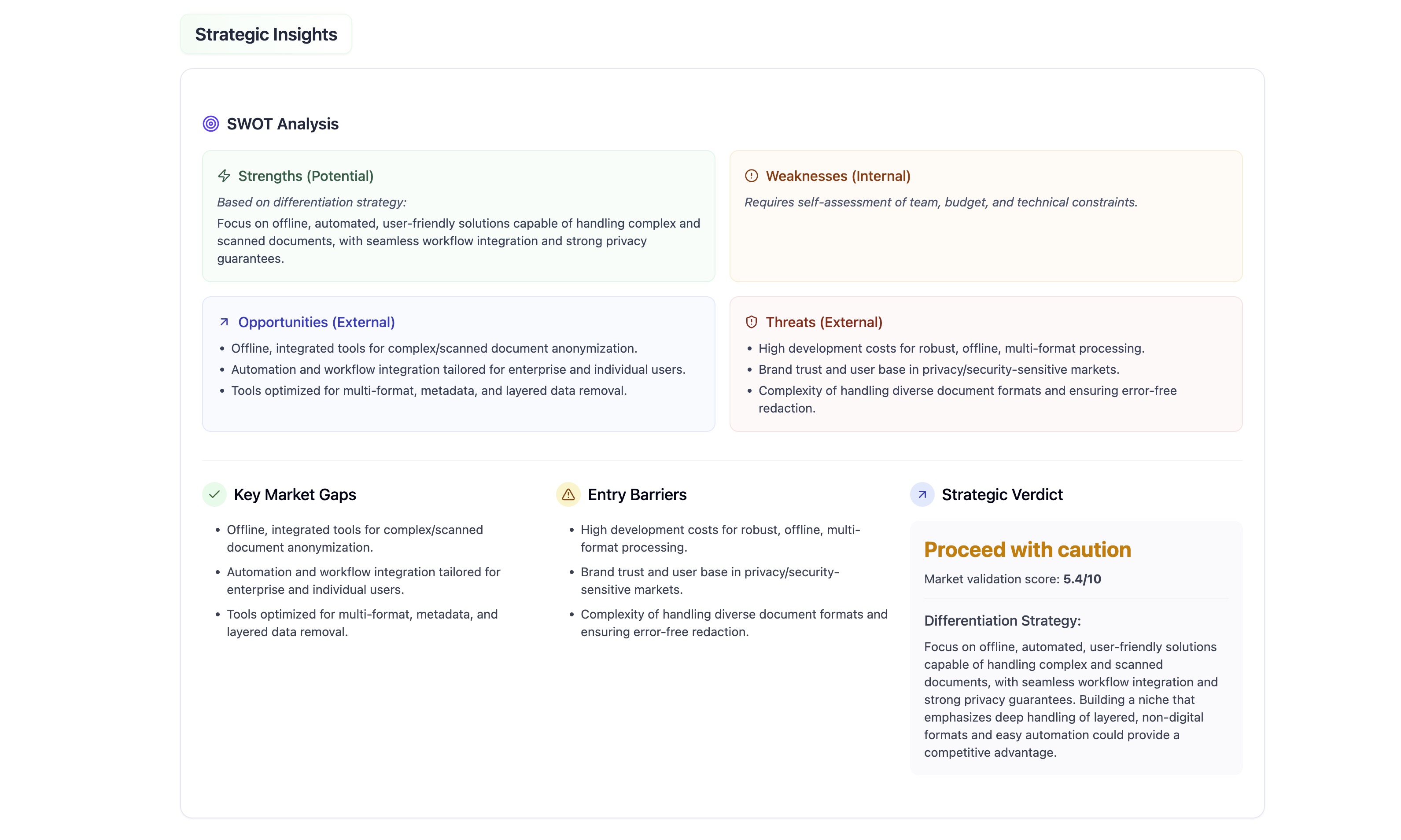This screenshot has width=1401, height=840.
Task: Click the Differentiation Strategy heading
Action: (x=1002, y=621)
